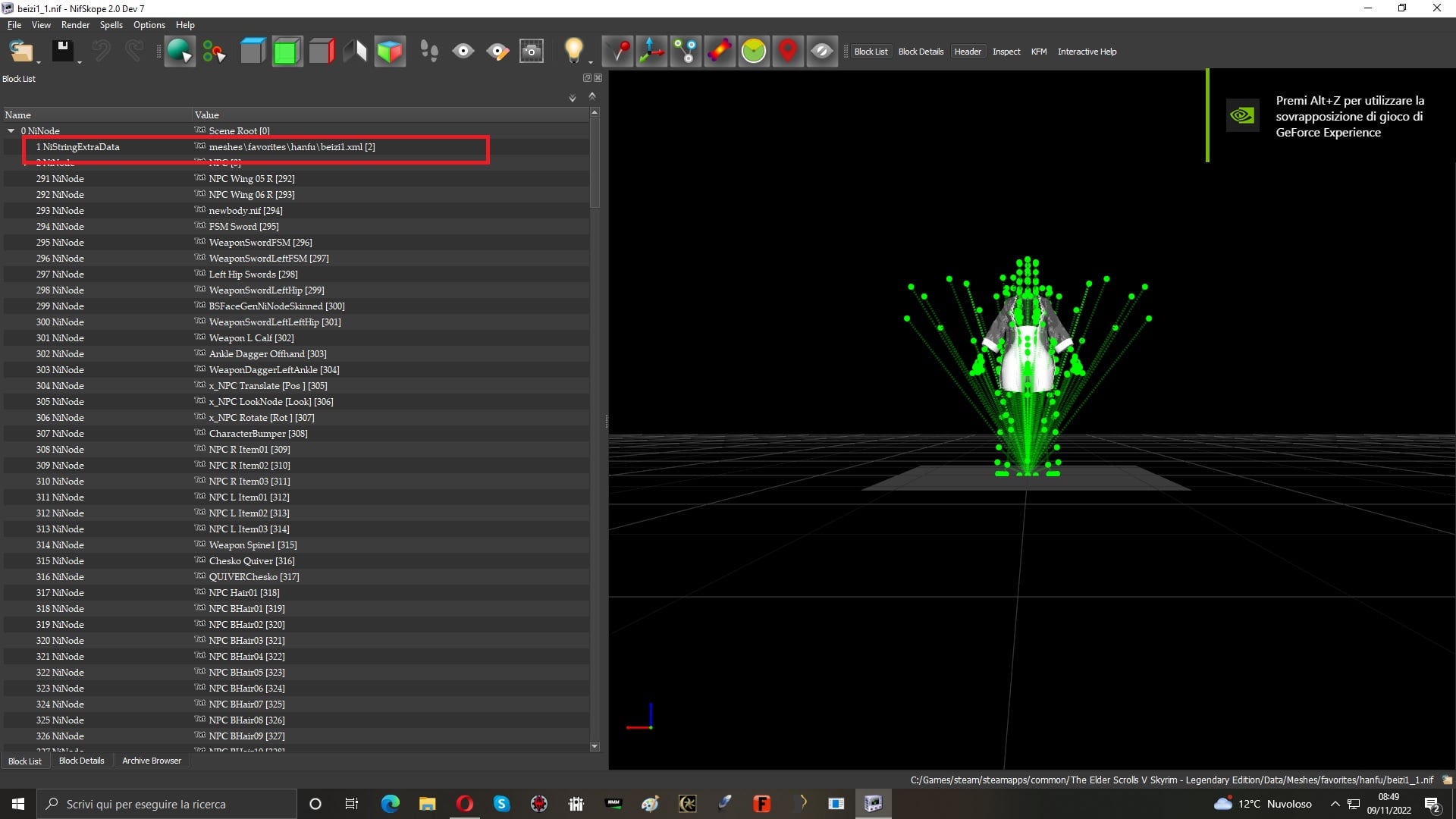1456x819 pixels.
Task: Toggle the axes display icon
Action: (x=651, y=52)
